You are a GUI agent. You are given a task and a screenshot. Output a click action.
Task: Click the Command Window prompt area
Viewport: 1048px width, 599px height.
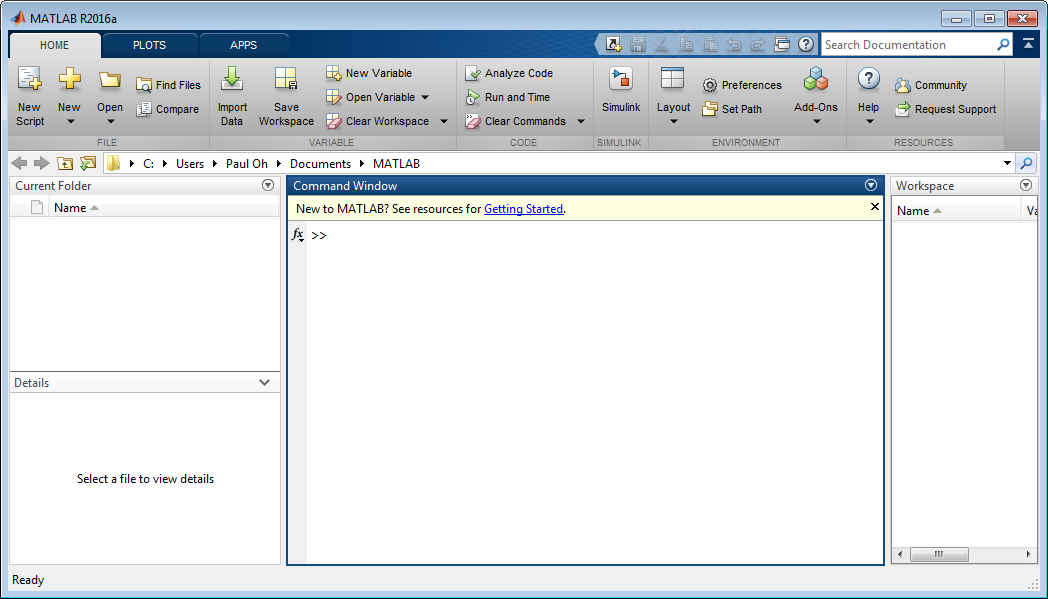pyautogui.click(x=595, y=394)
